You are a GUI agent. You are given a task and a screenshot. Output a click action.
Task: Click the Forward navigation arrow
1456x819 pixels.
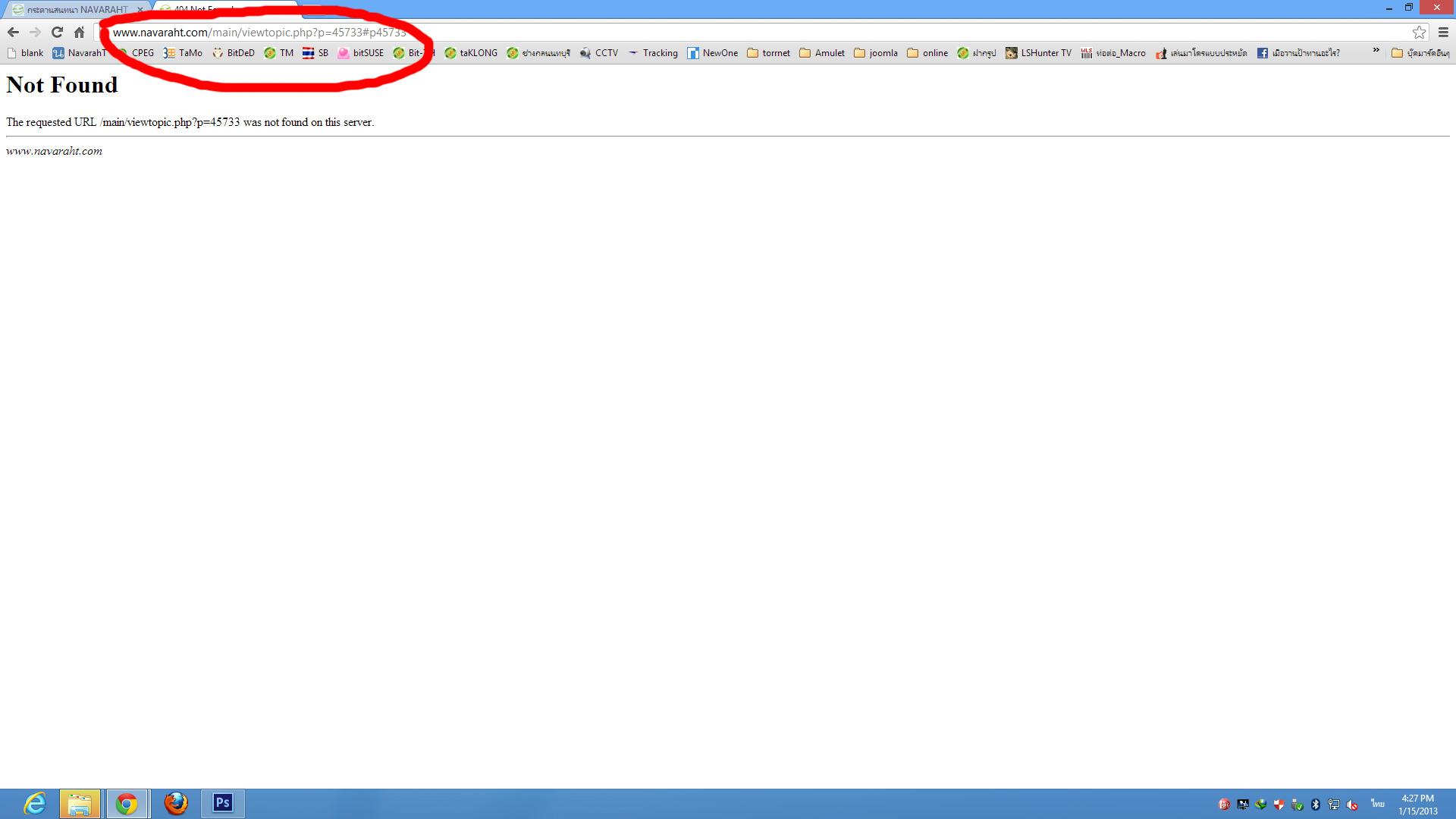click(35, 32)
